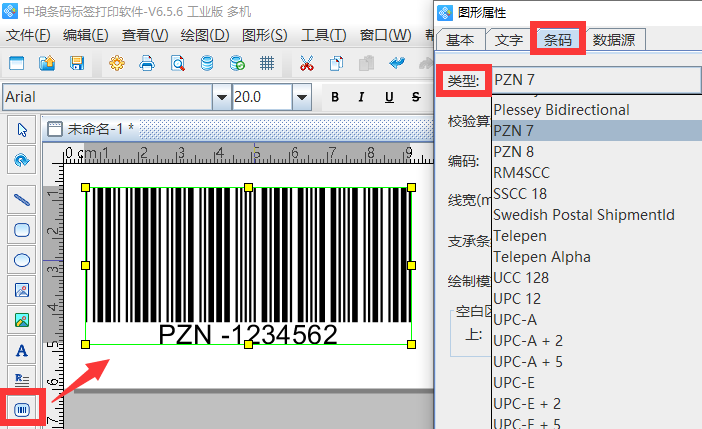Switch to the 基本 tab
The width and height of the screenshot is (702, 429).
click(460, 40)
